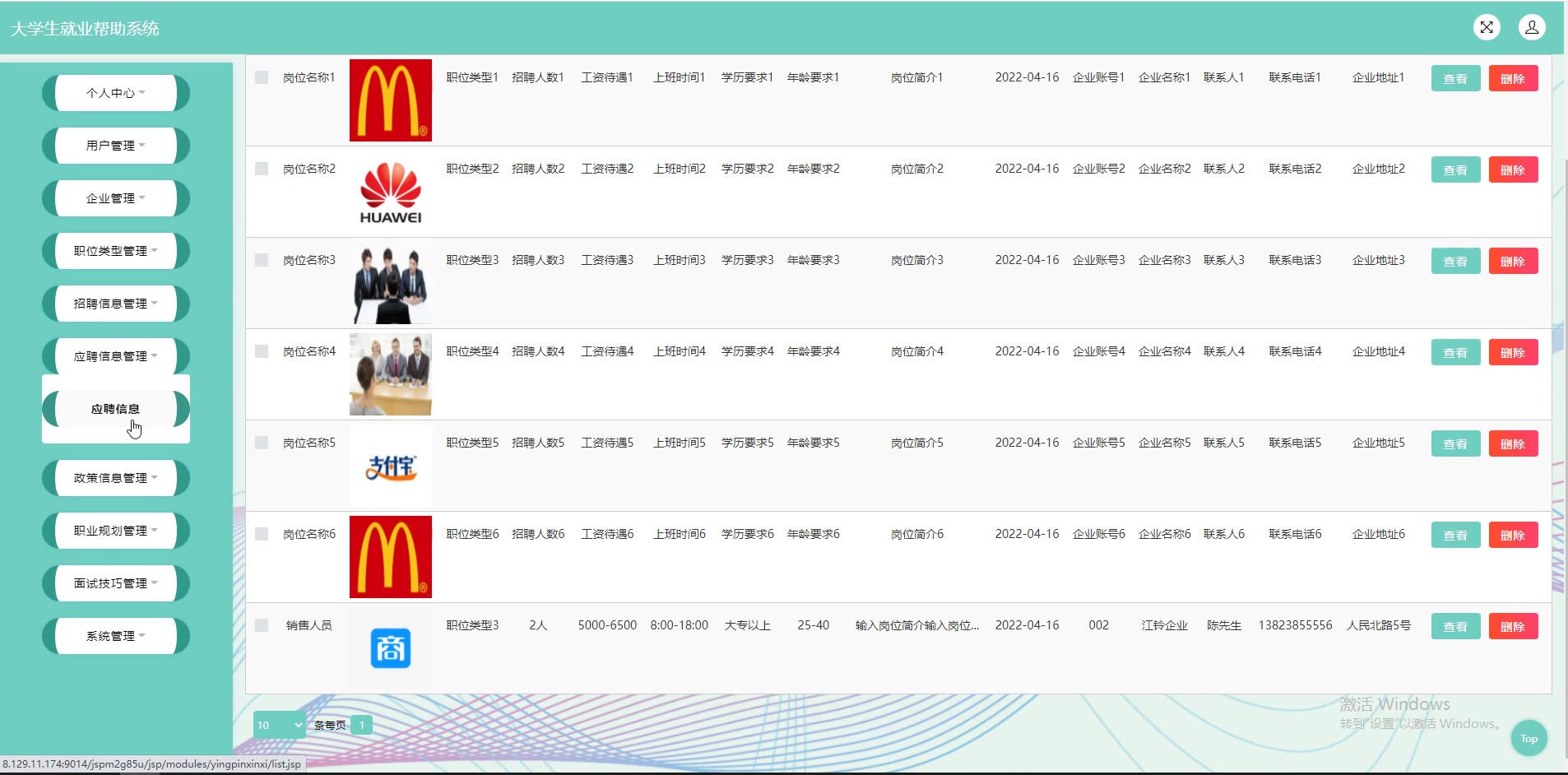The width and height of the screenshot is (1568, 775).
Task: Select checkbox for 岗位名称4 row
Action: 262,351
